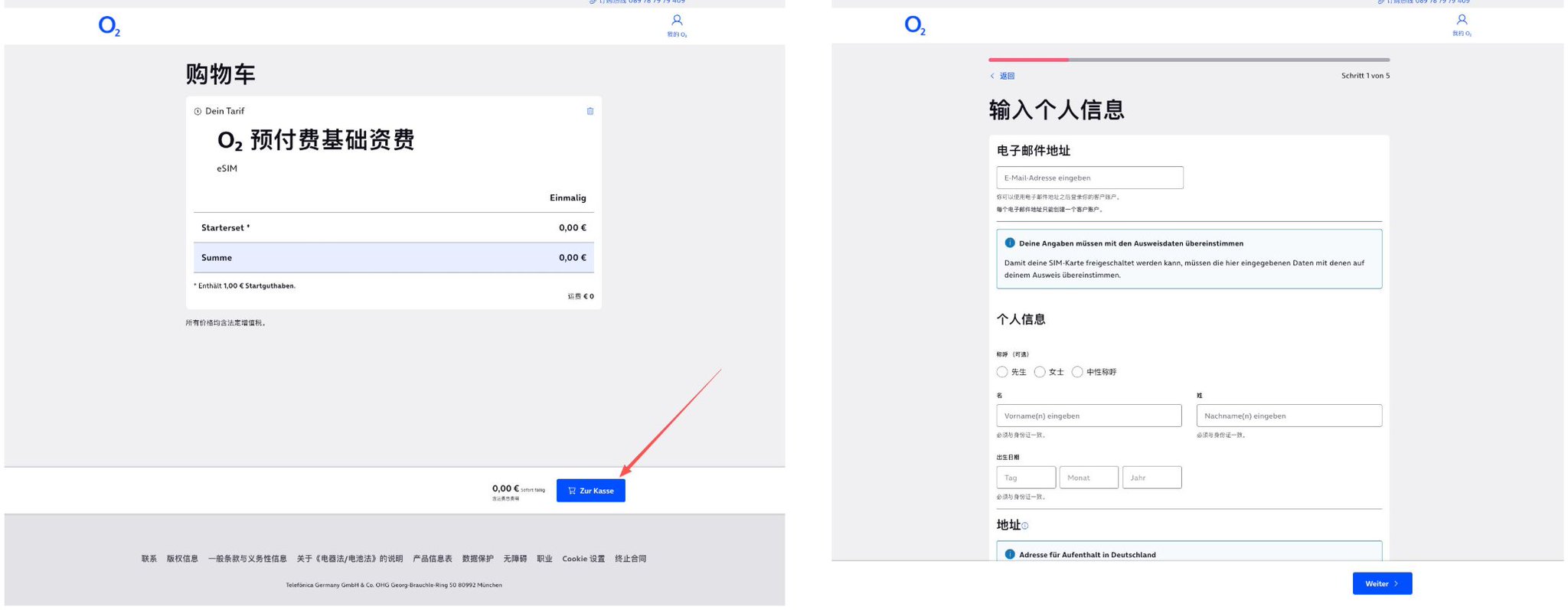Open the 关于《电器法/电池法》的说明 footer link

[x=350, y=559]
